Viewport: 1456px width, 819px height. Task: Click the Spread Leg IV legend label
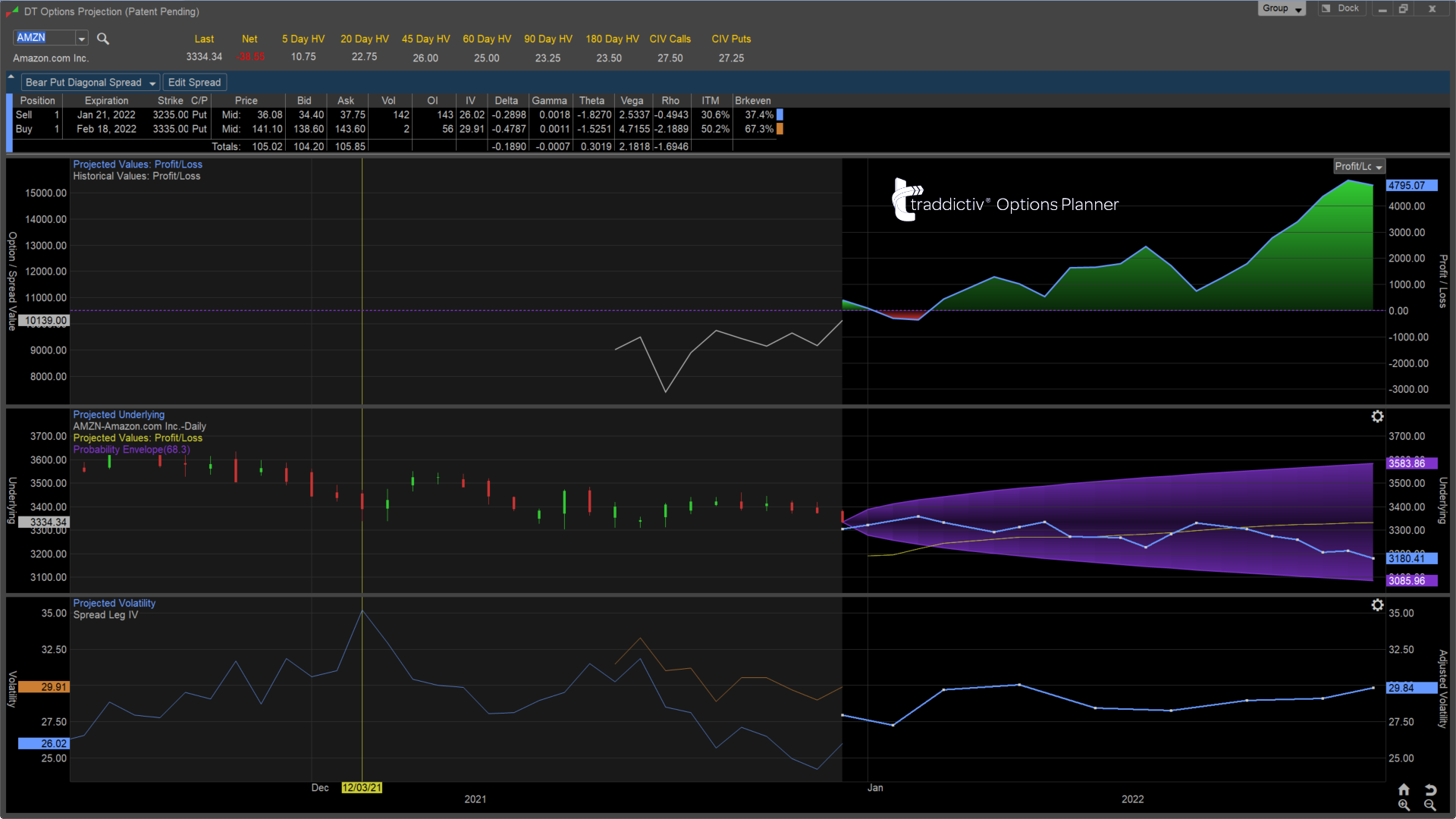[x=105, y=615]
